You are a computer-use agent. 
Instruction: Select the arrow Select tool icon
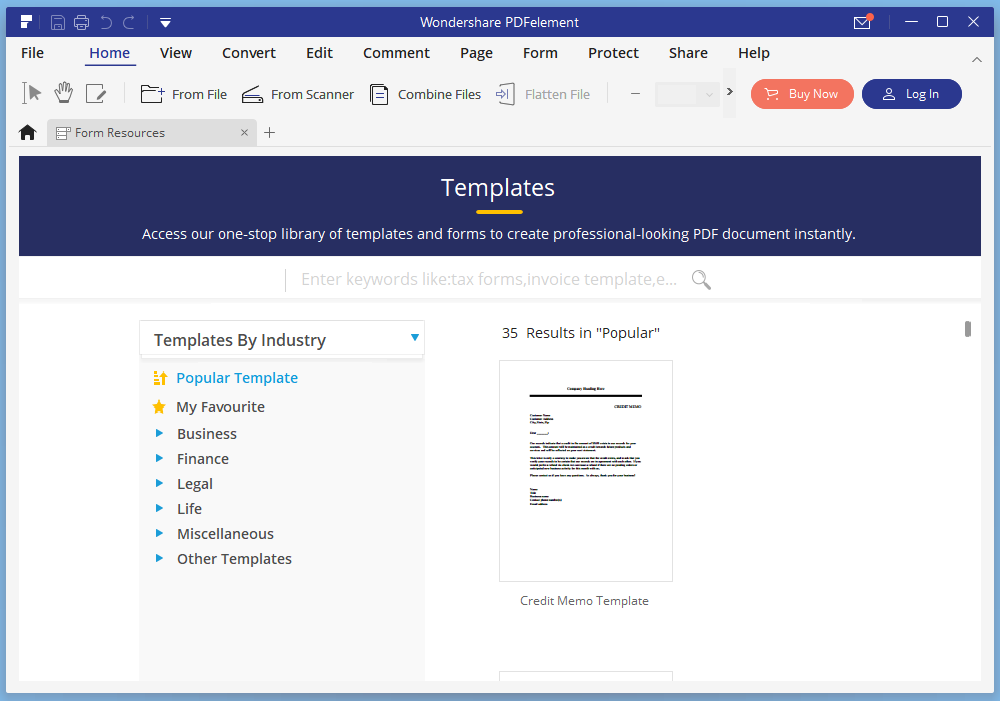33,94
